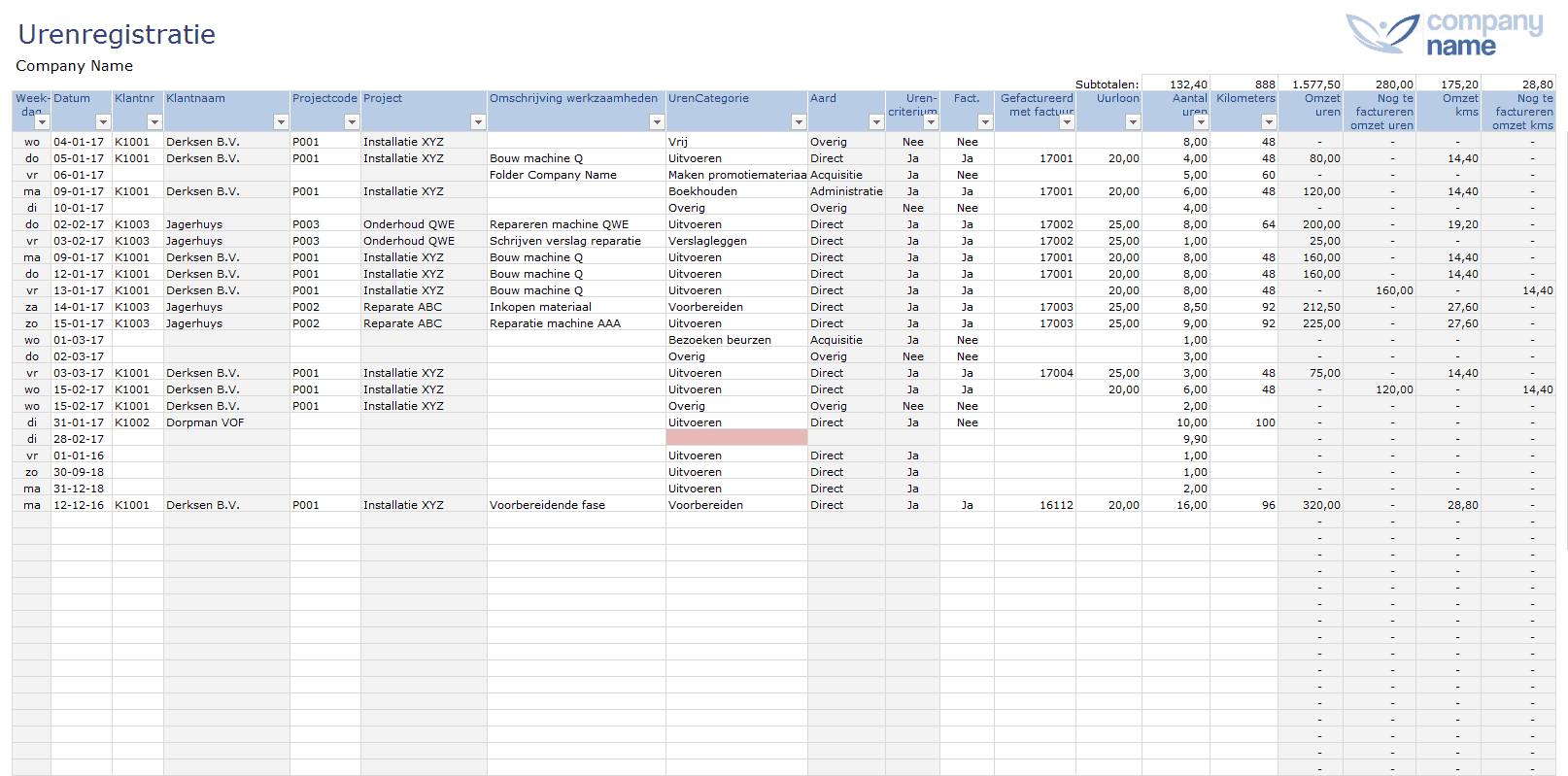Viewport: 1568px width, 776px height.
Task: Select invoice number cell 17004
Action: point(1035,373)
